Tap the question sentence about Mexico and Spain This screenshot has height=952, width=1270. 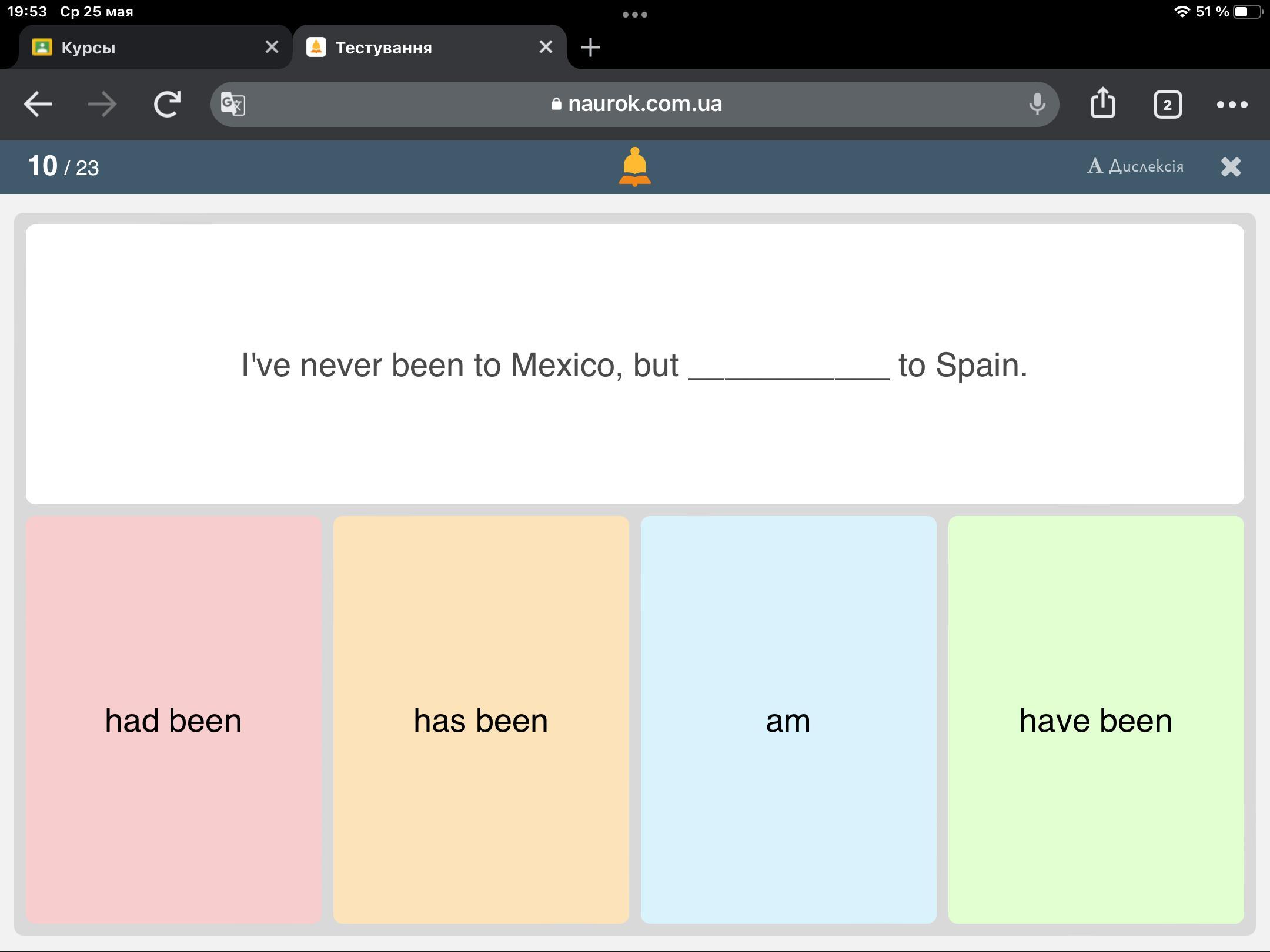(634, 365)
